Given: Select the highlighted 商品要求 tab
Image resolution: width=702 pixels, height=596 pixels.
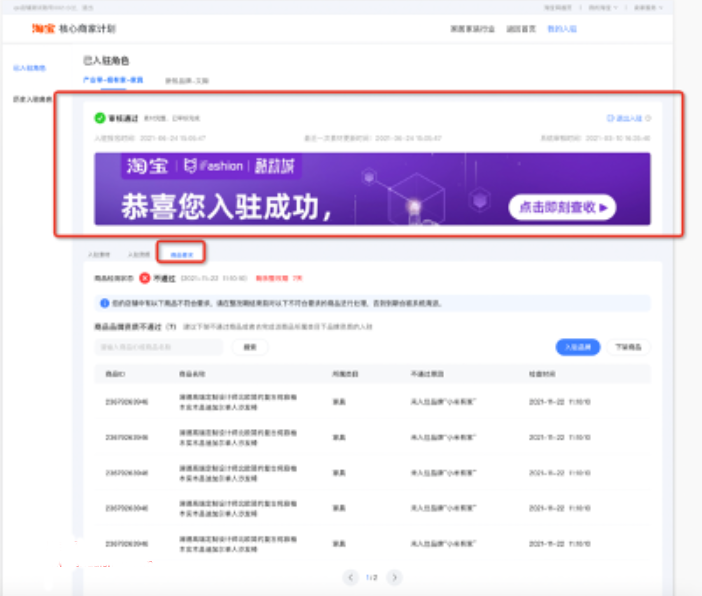Looking at the screenshot, I should (181, 255).
